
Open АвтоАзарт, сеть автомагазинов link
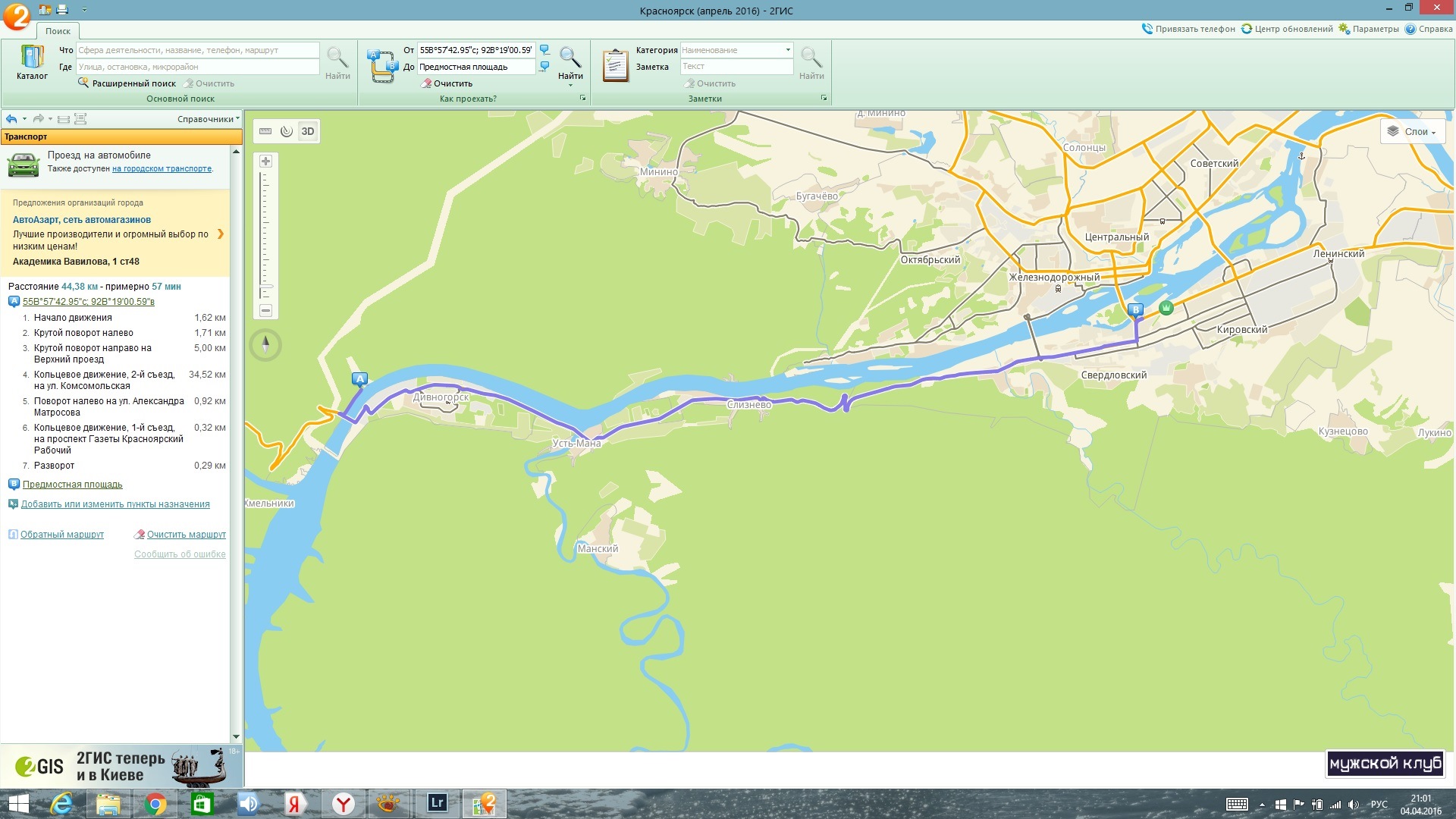pyautogui.click(x=82, y=220)
